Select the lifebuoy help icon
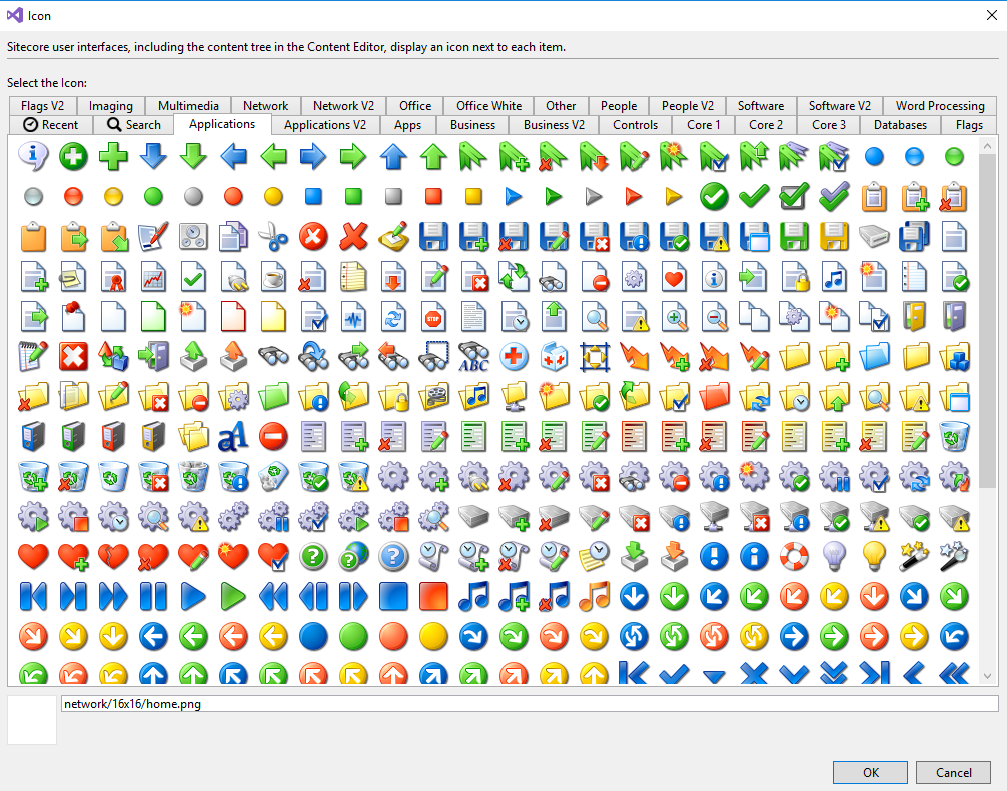 (793, 556)
